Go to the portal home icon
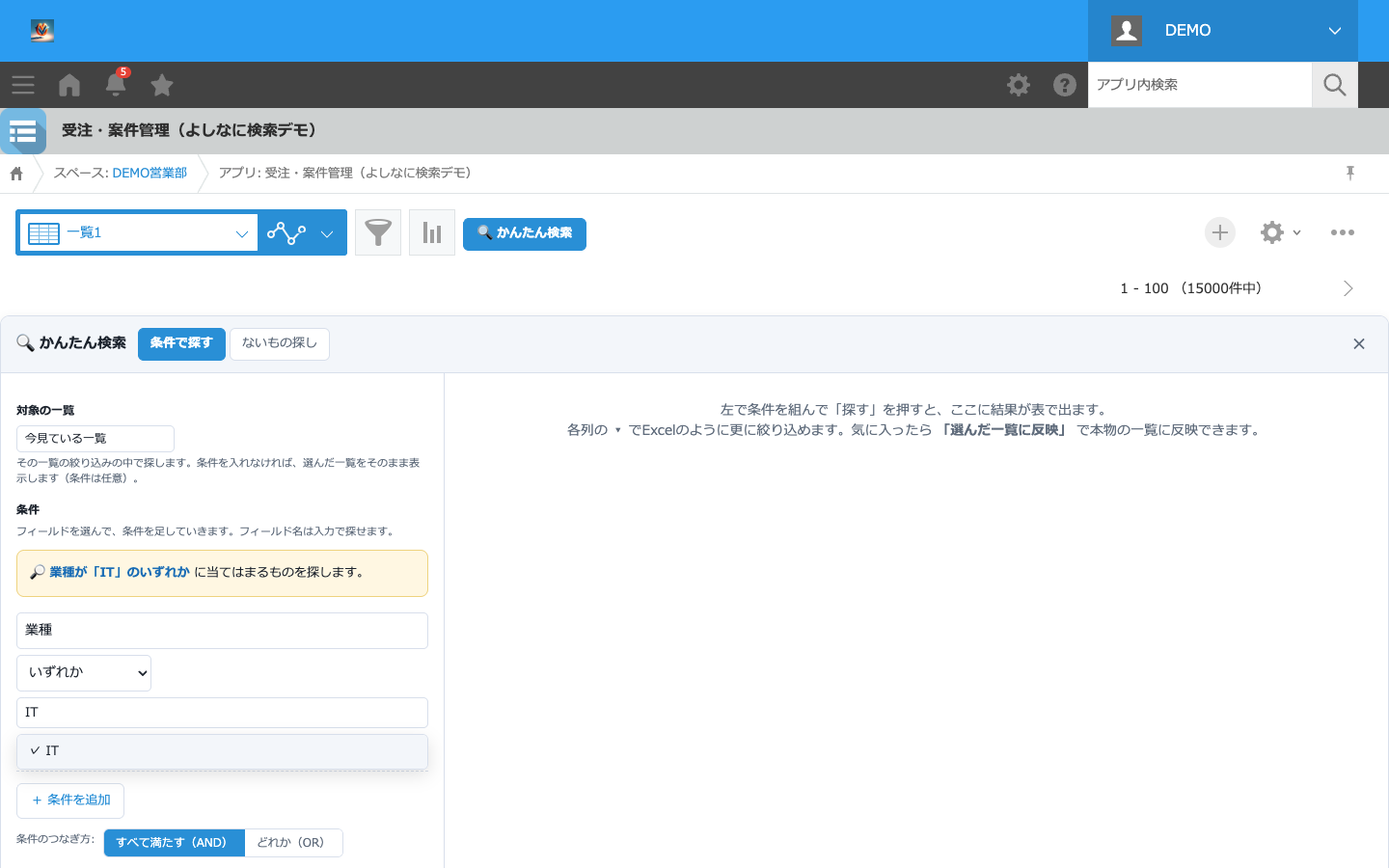The height and width of the screenshot is (868, 1389). point(69,85)
